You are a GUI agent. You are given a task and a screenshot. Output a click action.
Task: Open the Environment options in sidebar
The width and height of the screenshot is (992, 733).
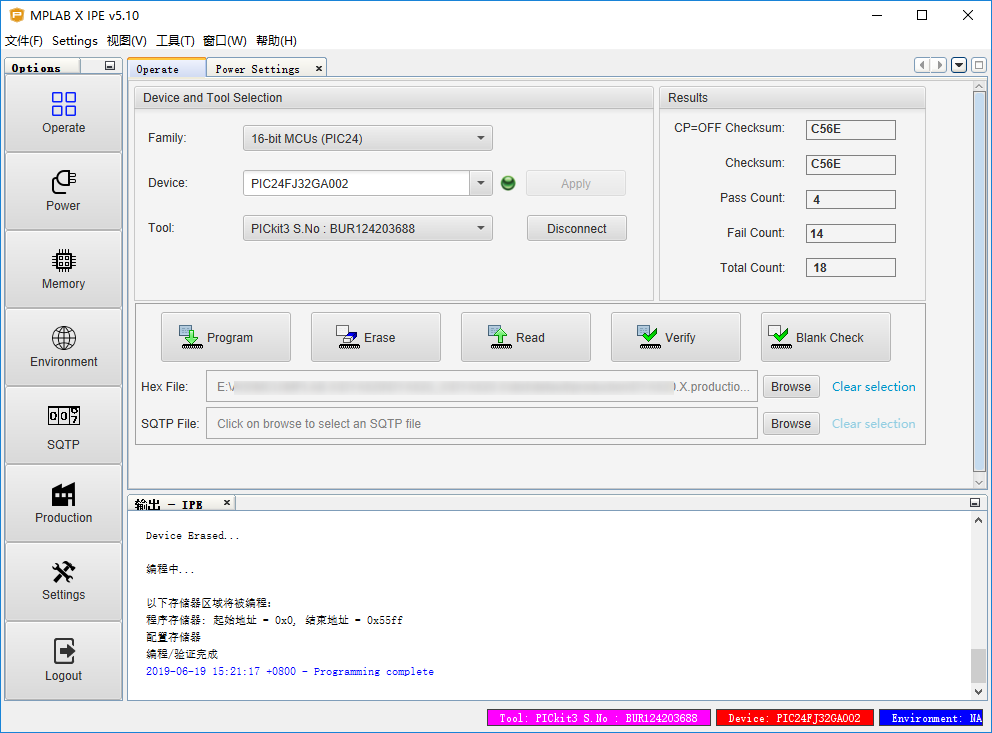click(63, 347)
